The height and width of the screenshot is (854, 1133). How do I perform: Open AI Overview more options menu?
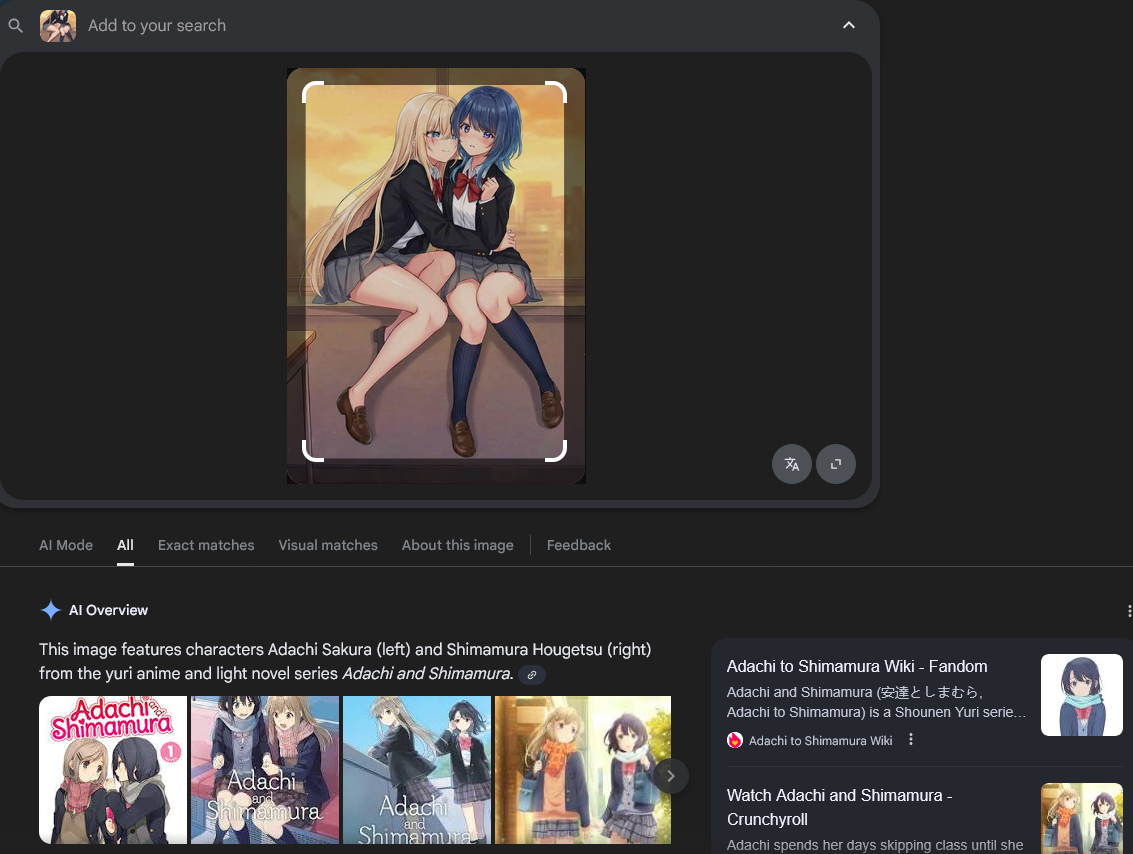(1129, 611)
